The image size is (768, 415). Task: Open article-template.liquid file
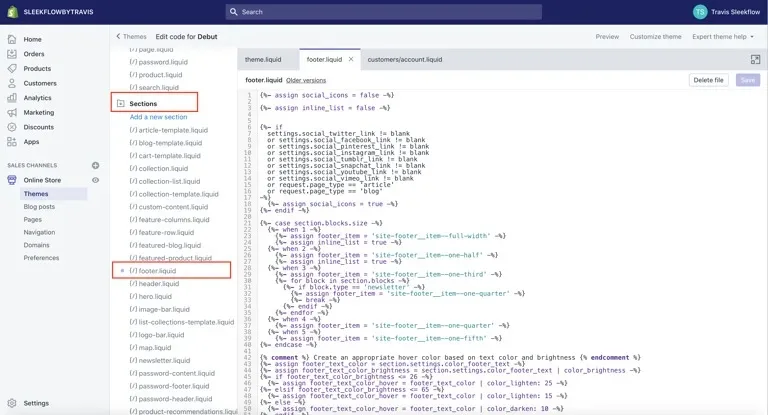tap(169, 130)
